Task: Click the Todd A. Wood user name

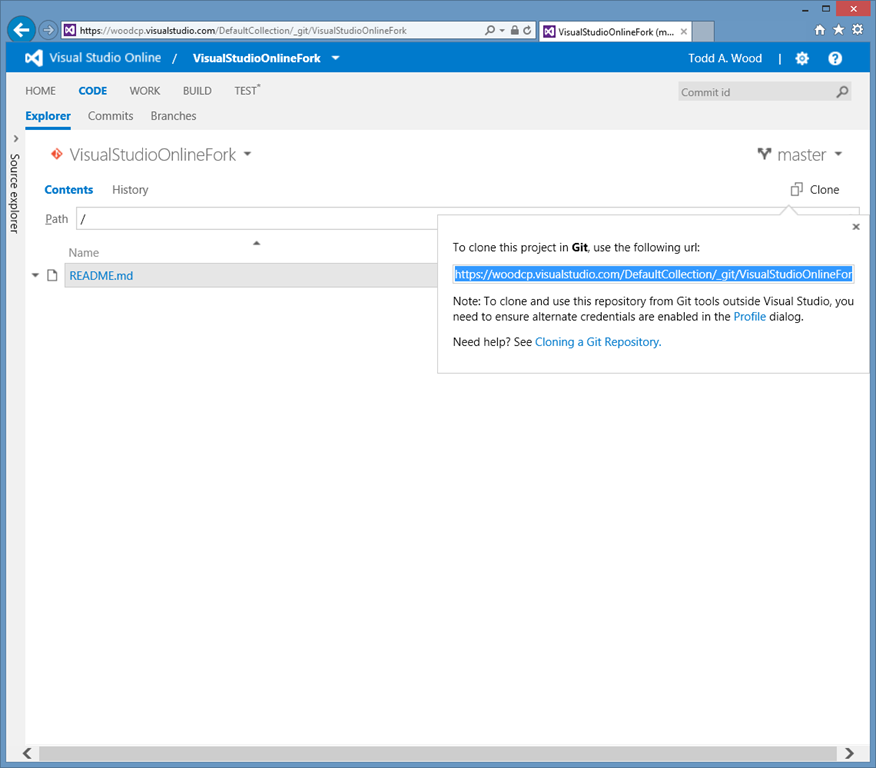Action: tap(725, 58)
